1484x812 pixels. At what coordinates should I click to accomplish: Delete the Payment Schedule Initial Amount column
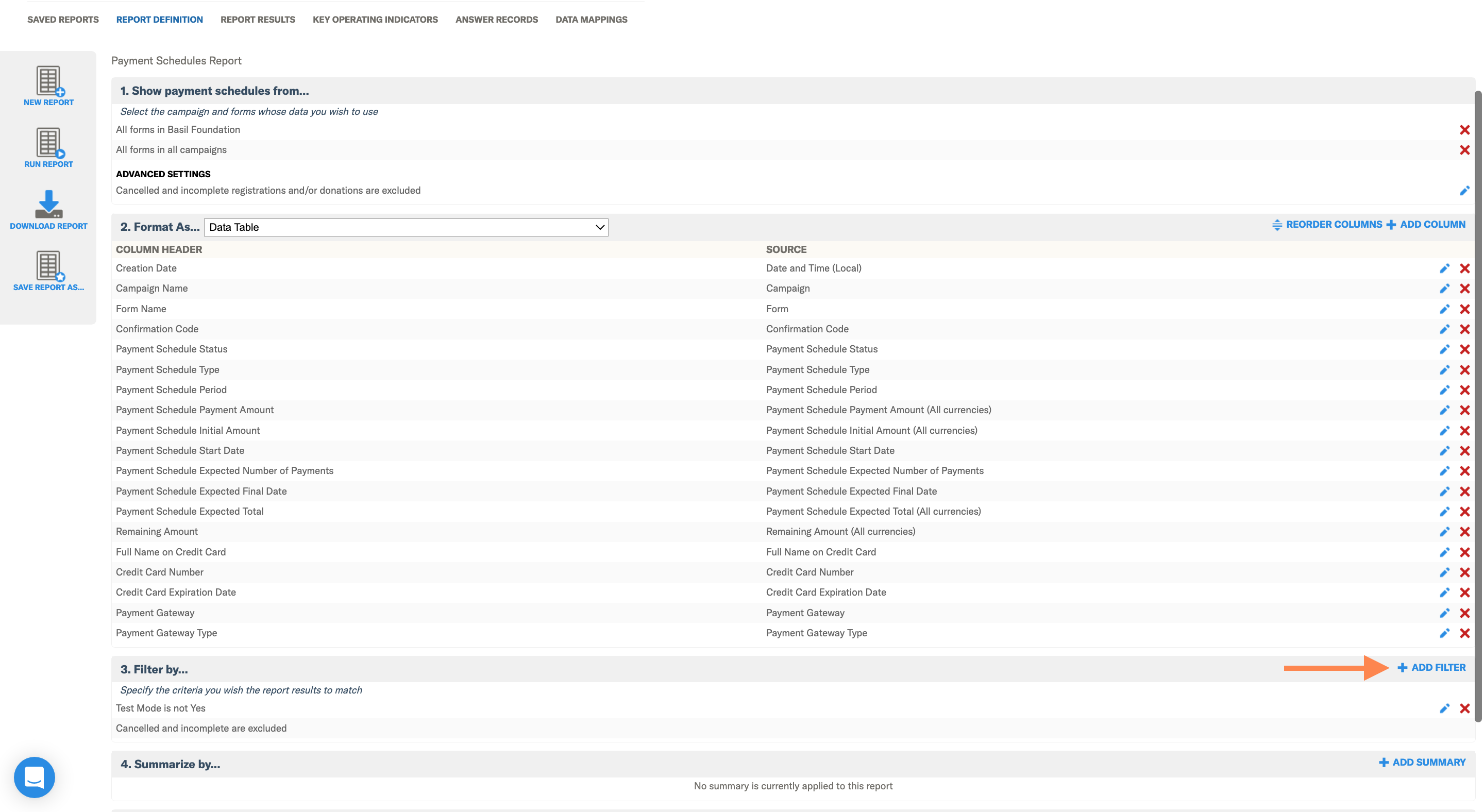(x=1464, y=431)
